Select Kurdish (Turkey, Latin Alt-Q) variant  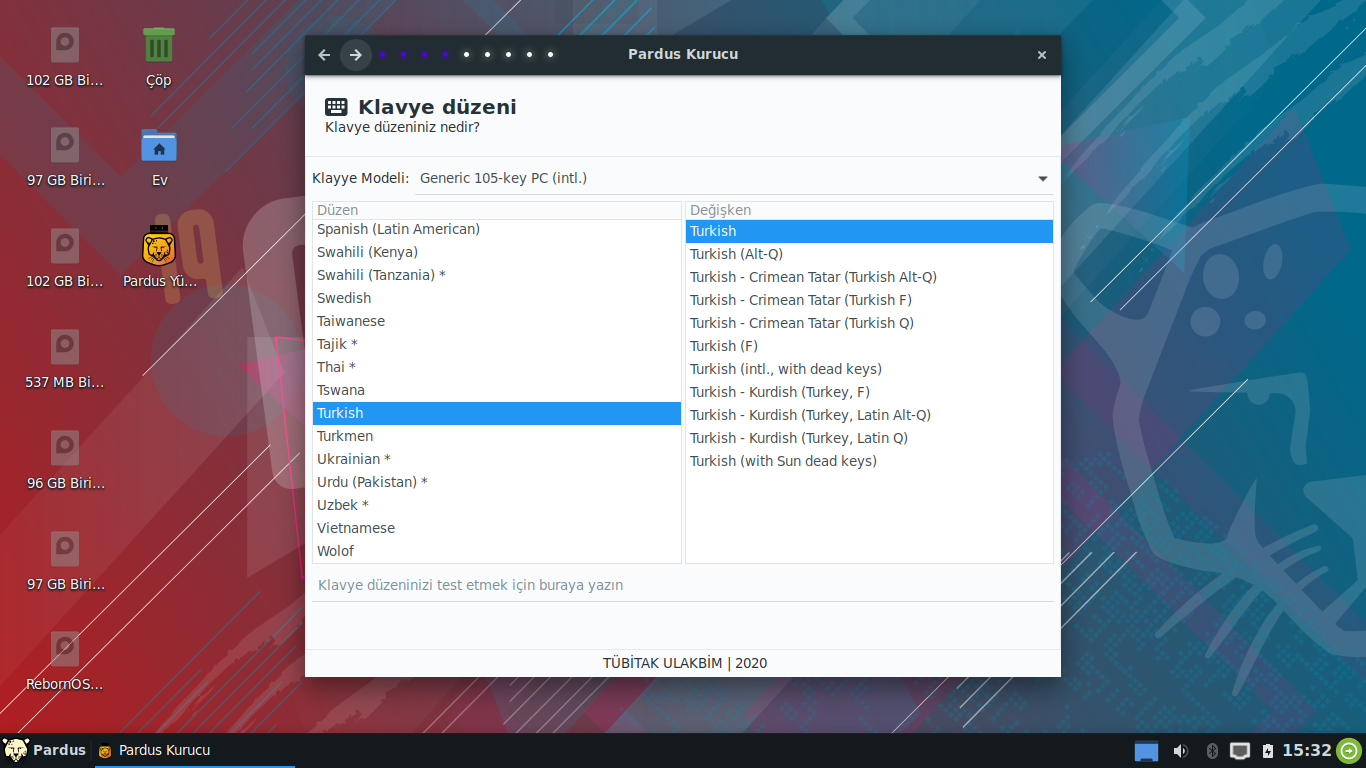click(869, 415)
